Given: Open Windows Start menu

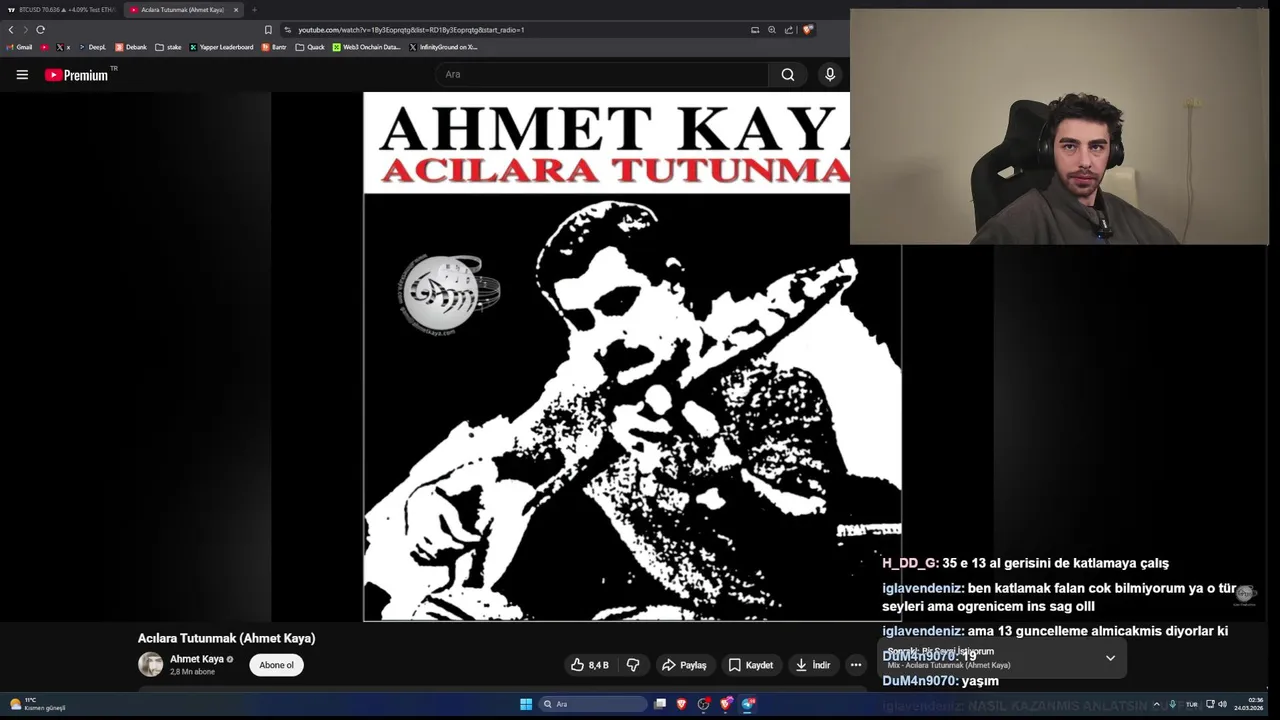Looking at the screenshot, I should click(x=526, y=704).
